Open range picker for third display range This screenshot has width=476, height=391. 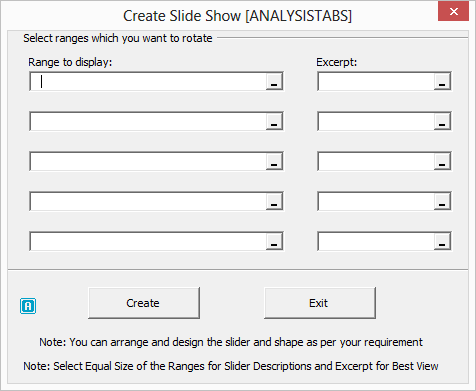(274, 161)
